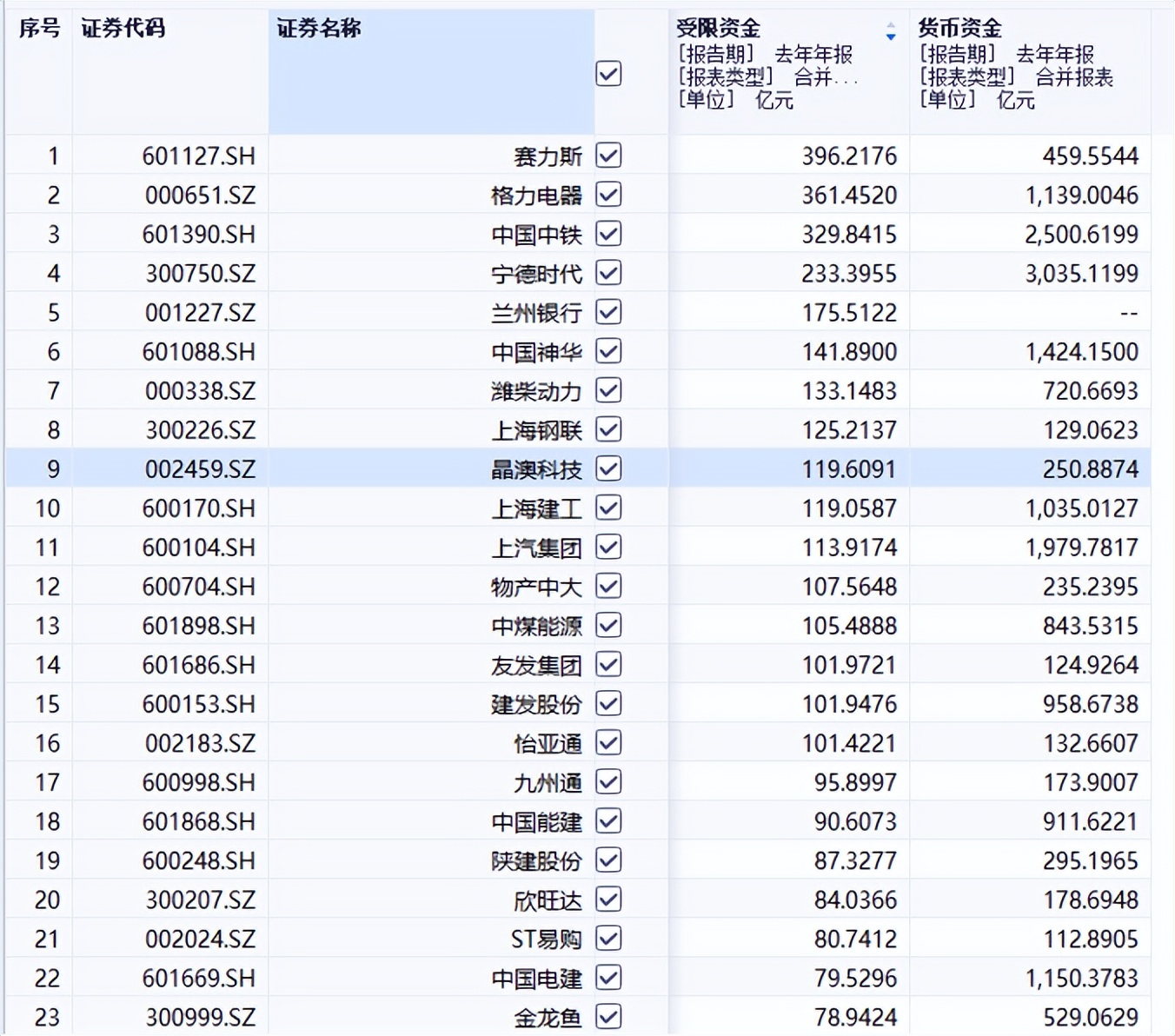Viewport: 1175px width, 1036px height.
Task: Select the 证券代码 column header
Action: [x=123, y=29]
